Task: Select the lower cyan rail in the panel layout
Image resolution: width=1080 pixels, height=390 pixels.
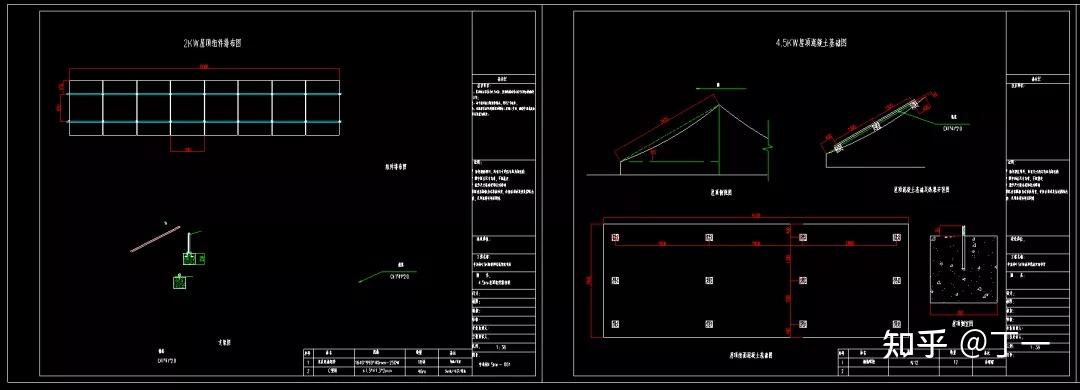Action: click(204, 121)
